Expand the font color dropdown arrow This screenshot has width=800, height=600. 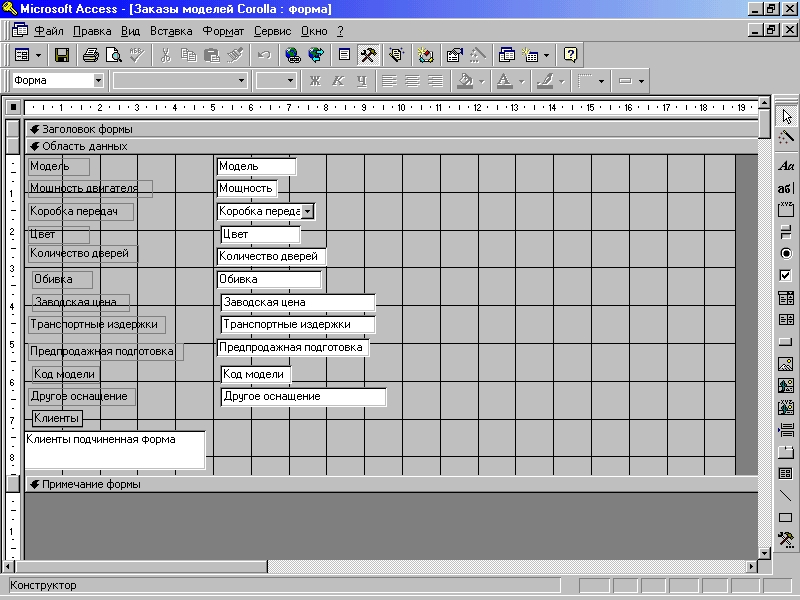click(x=521, y=81)
